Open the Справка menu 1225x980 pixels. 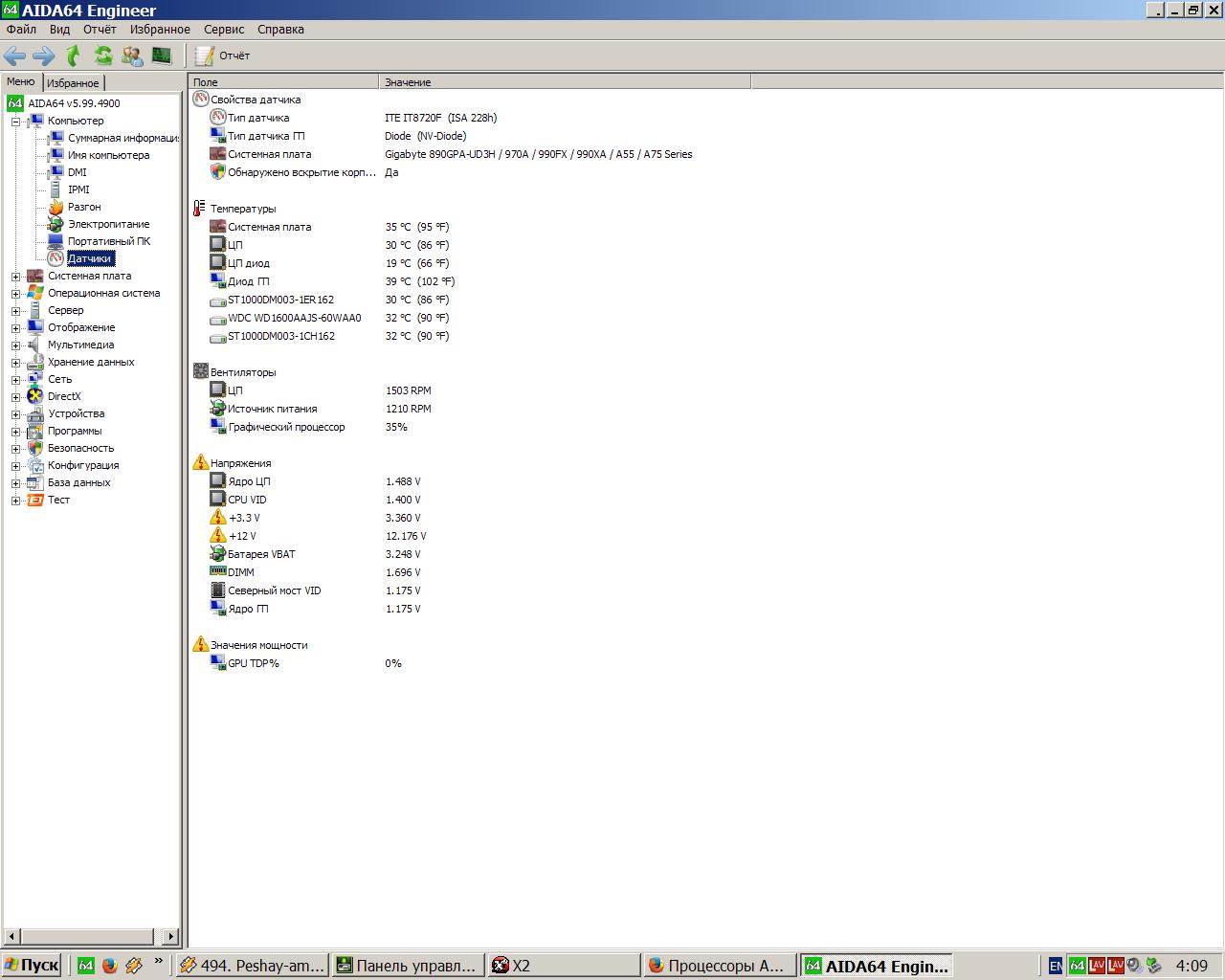280,30
